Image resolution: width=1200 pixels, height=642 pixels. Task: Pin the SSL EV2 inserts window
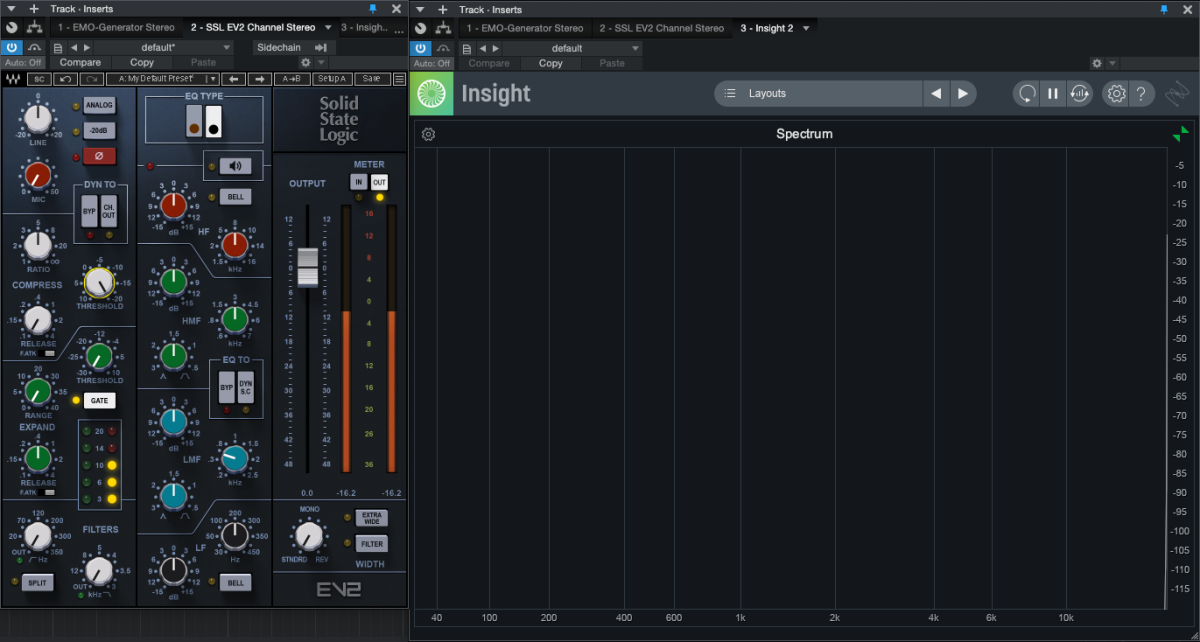374,9
